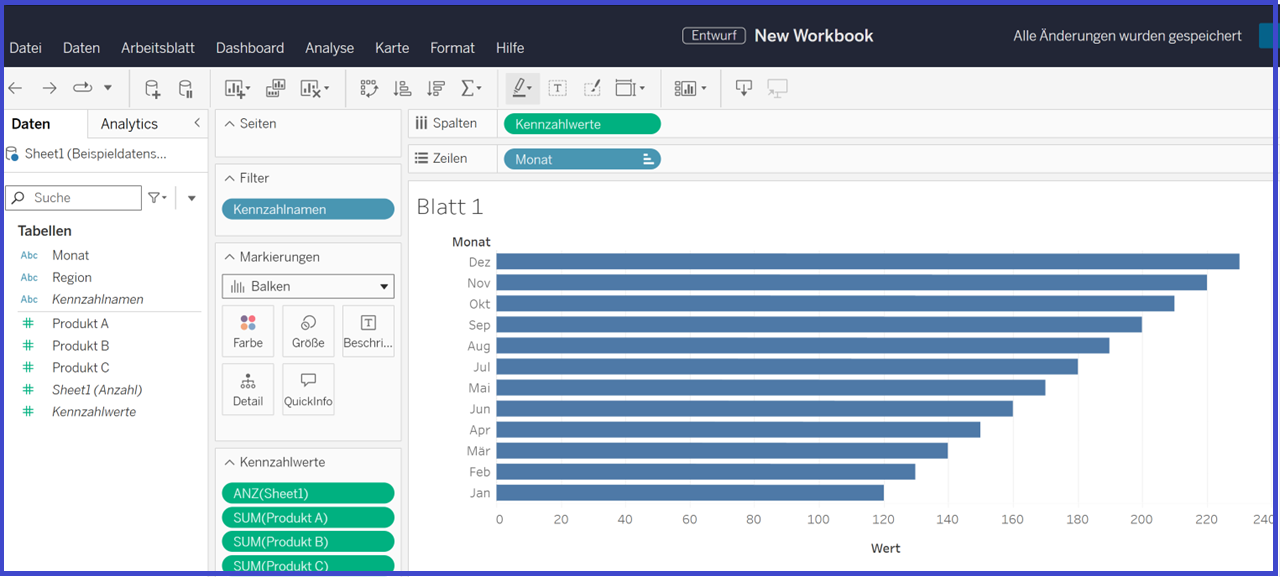Click the Größe size mark button

point(308,332)
